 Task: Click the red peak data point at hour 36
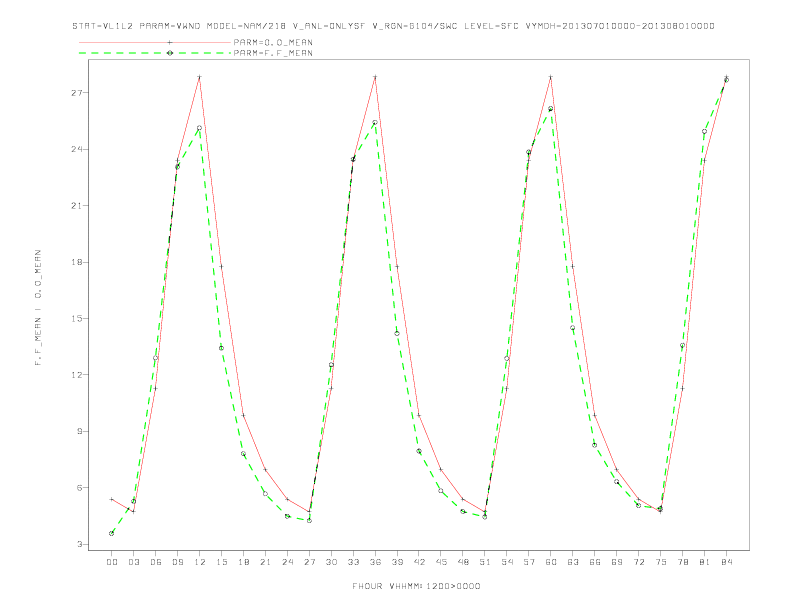coord(375,77)
